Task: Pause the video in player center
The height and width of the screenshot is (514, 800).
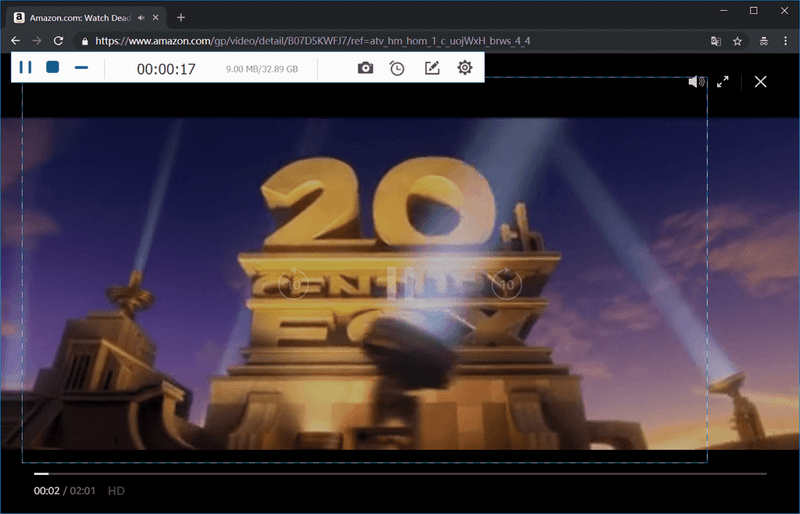Action: [399, 285]
